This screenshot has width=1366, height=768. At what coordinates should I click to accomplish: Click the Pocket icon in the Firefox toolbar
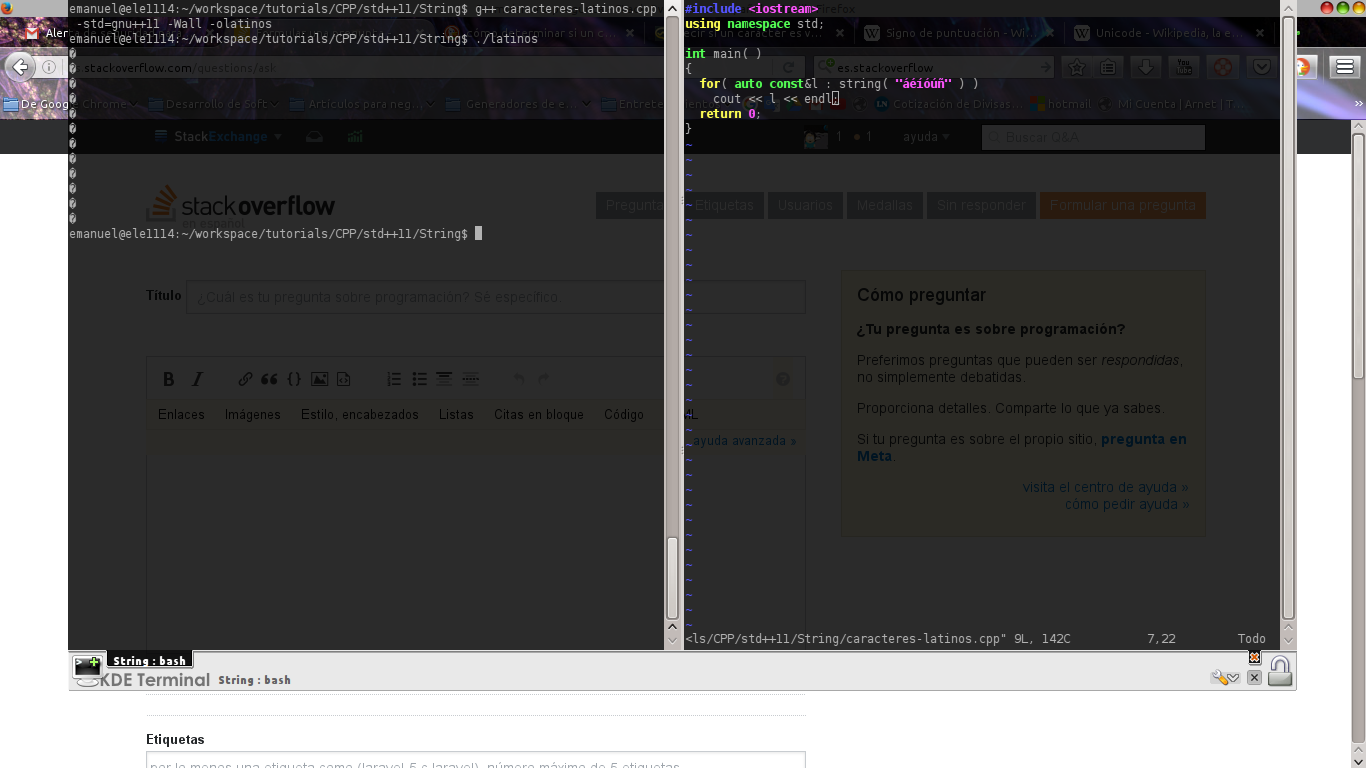click(1261, 68)
